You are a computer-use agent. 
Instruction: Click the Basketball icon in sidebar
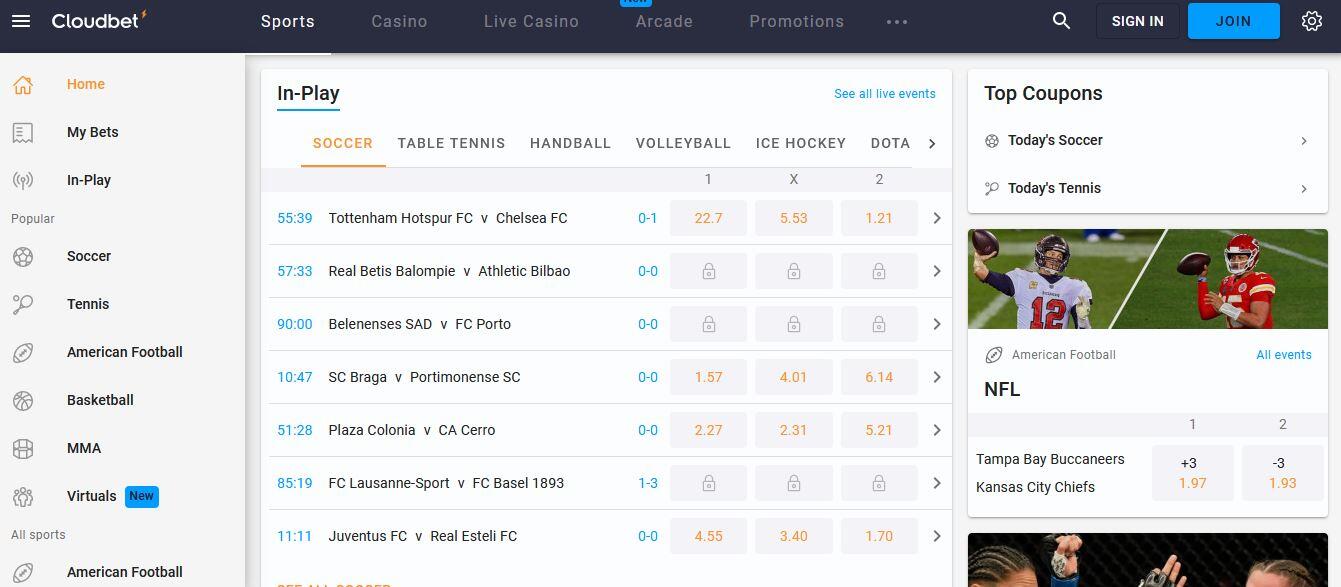coord(23,401)
